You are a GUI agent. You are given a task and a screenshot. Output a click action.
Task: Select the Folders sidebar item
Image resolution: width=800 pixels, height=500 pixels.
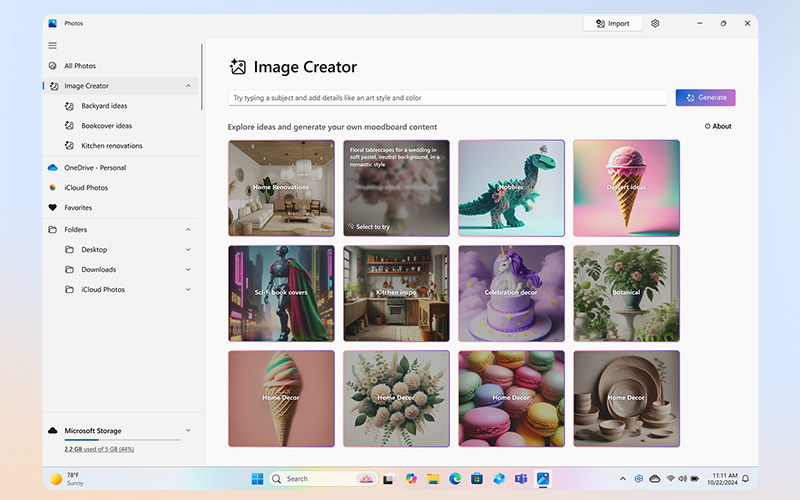[120, 230]
